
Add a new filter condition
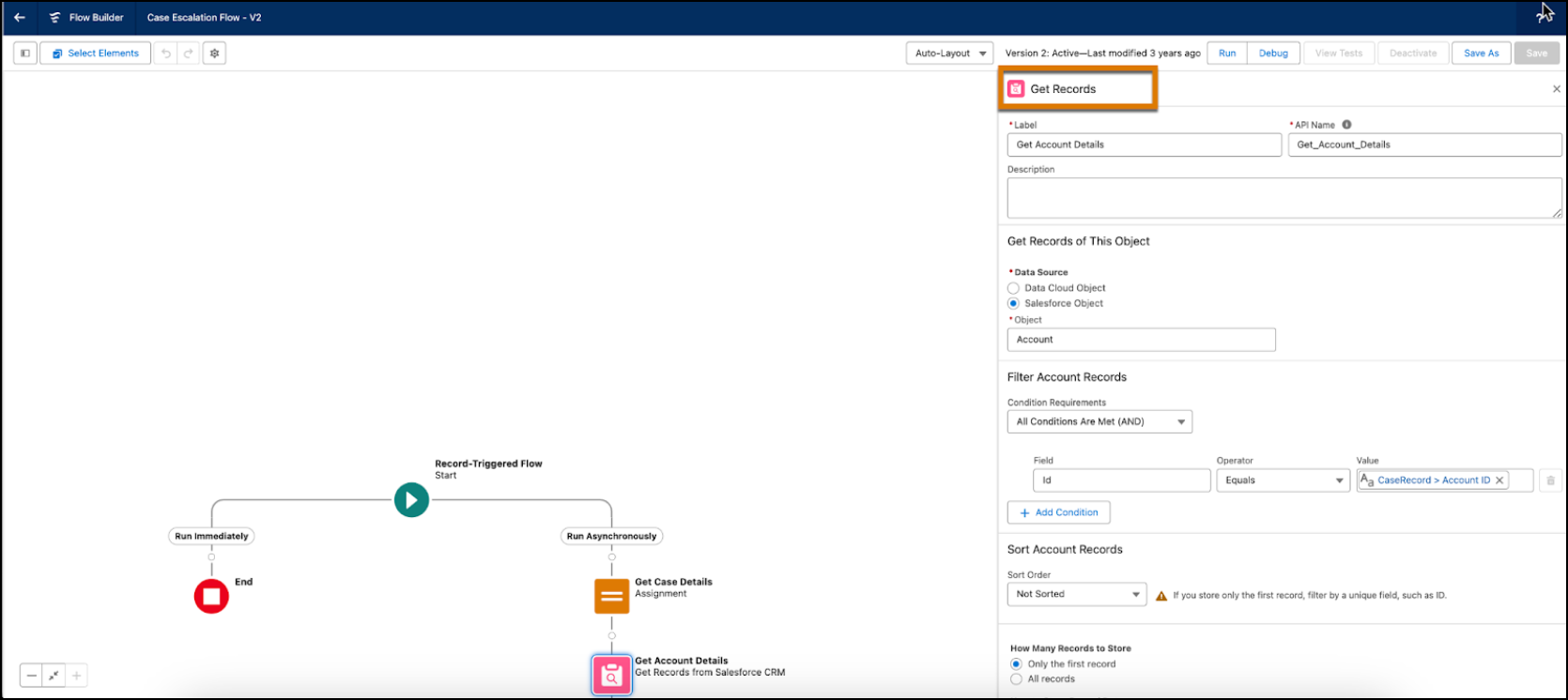click(x=1059, y=513)
